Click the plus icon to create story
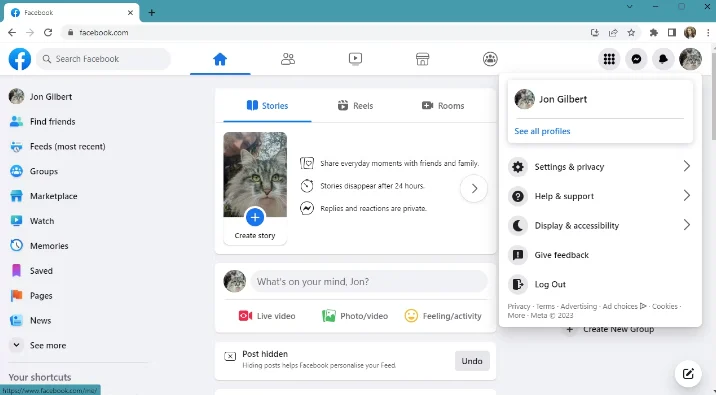 pyautogui.click(x=255, y=217)
